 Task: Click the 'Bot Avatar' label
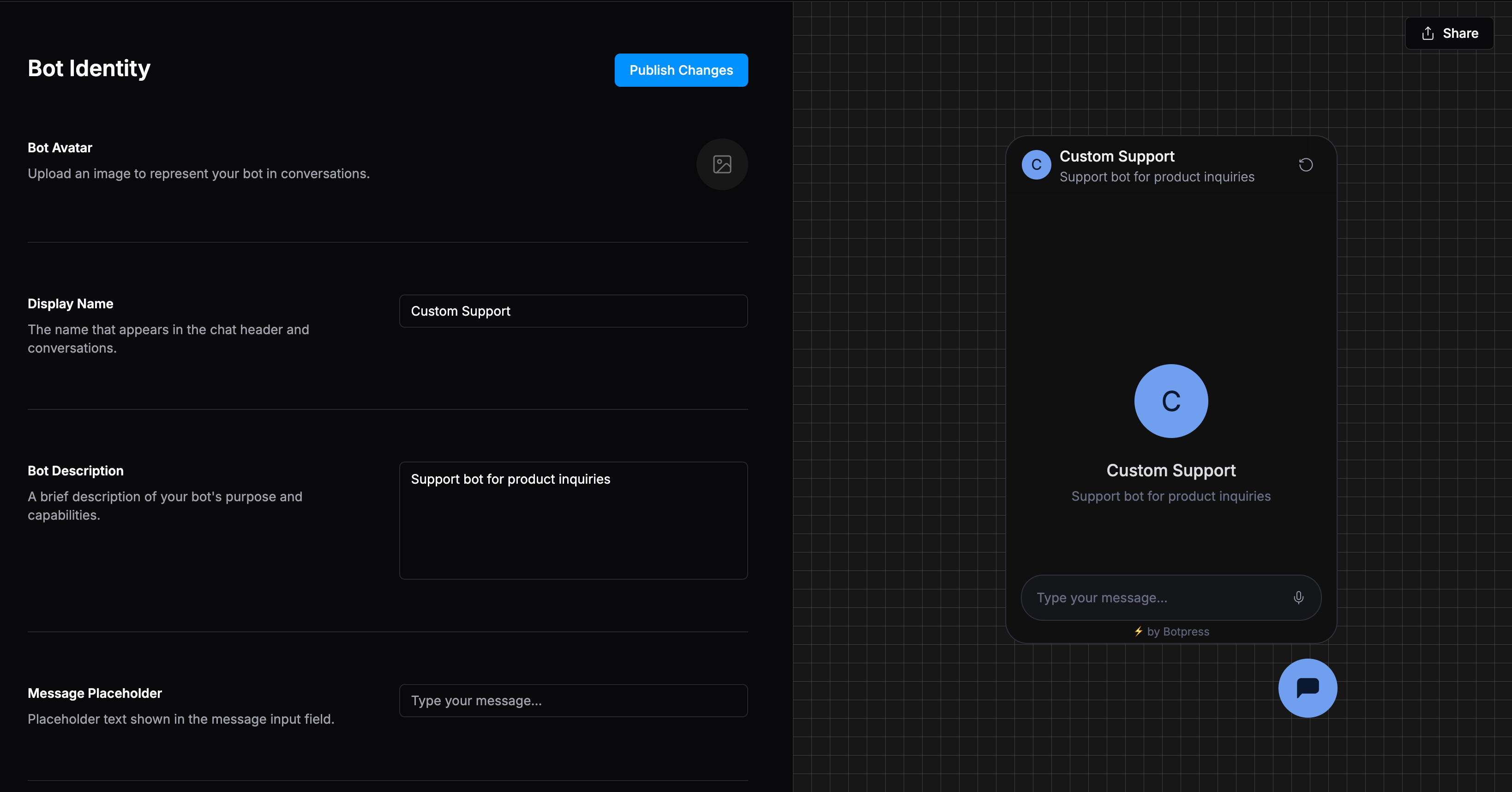tap(60, 148)
